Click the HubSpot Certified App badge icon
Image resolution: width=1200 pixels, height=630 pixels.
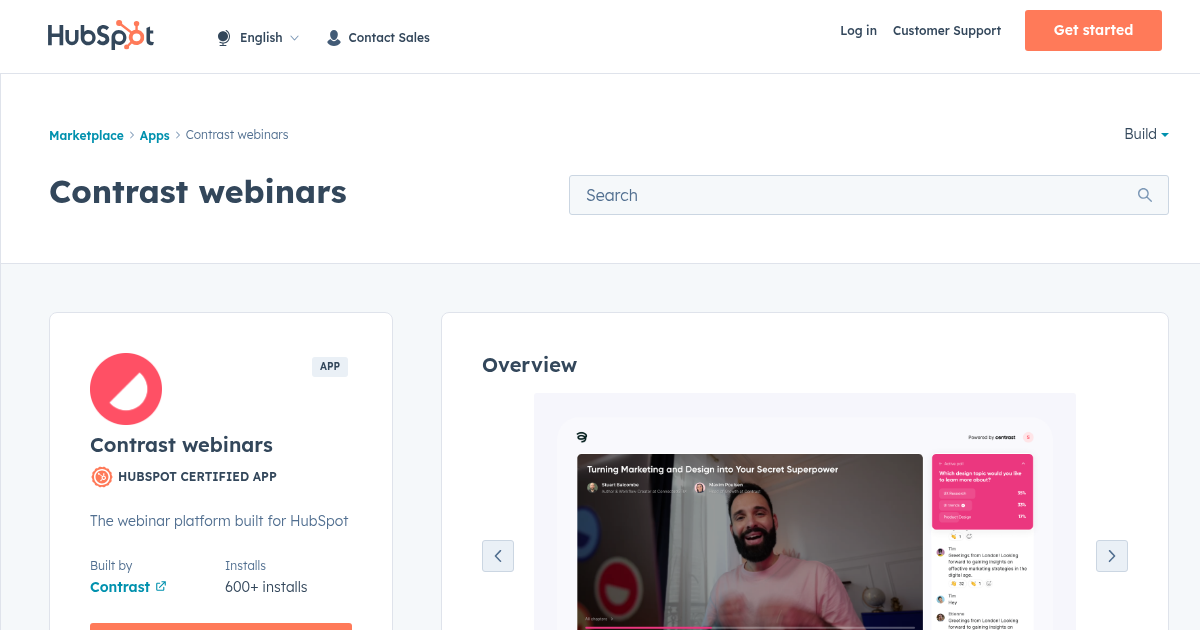[101, 477]
